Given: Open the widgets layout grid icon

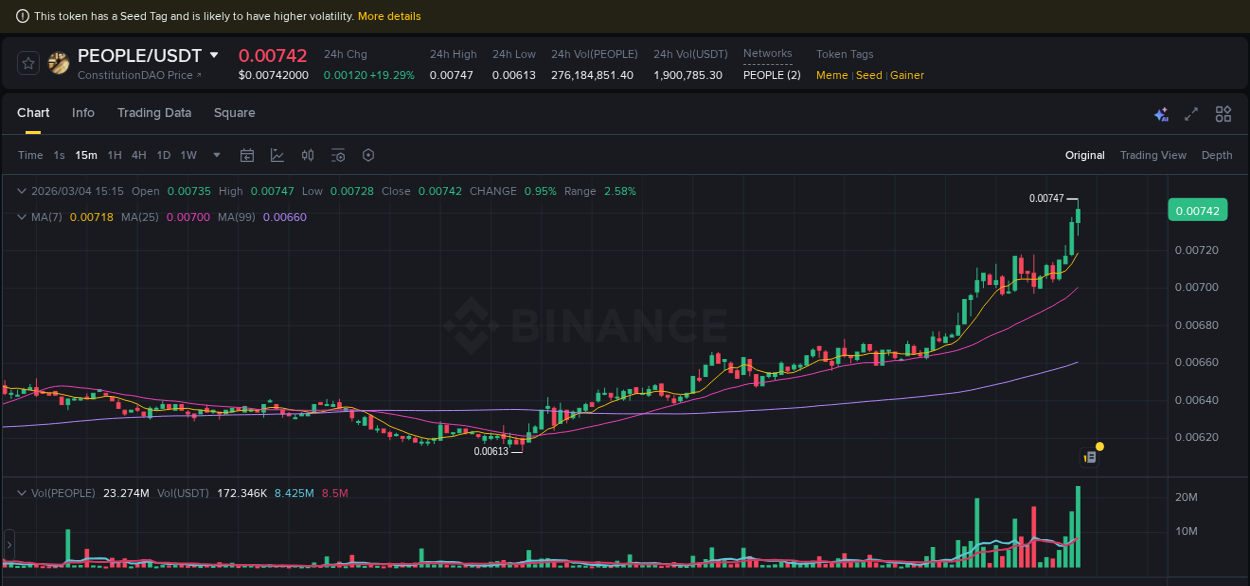Looking at the screenshot, I should point(1222,115).
